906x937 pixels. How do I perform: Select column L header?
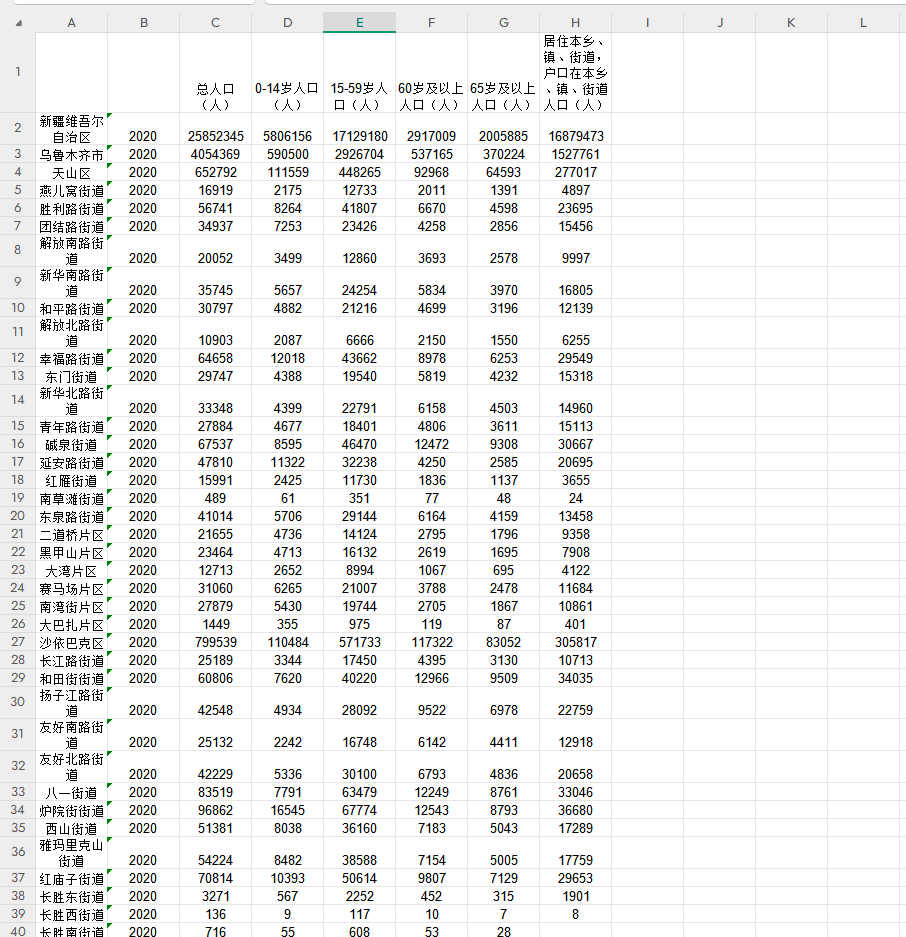[863, 23]
